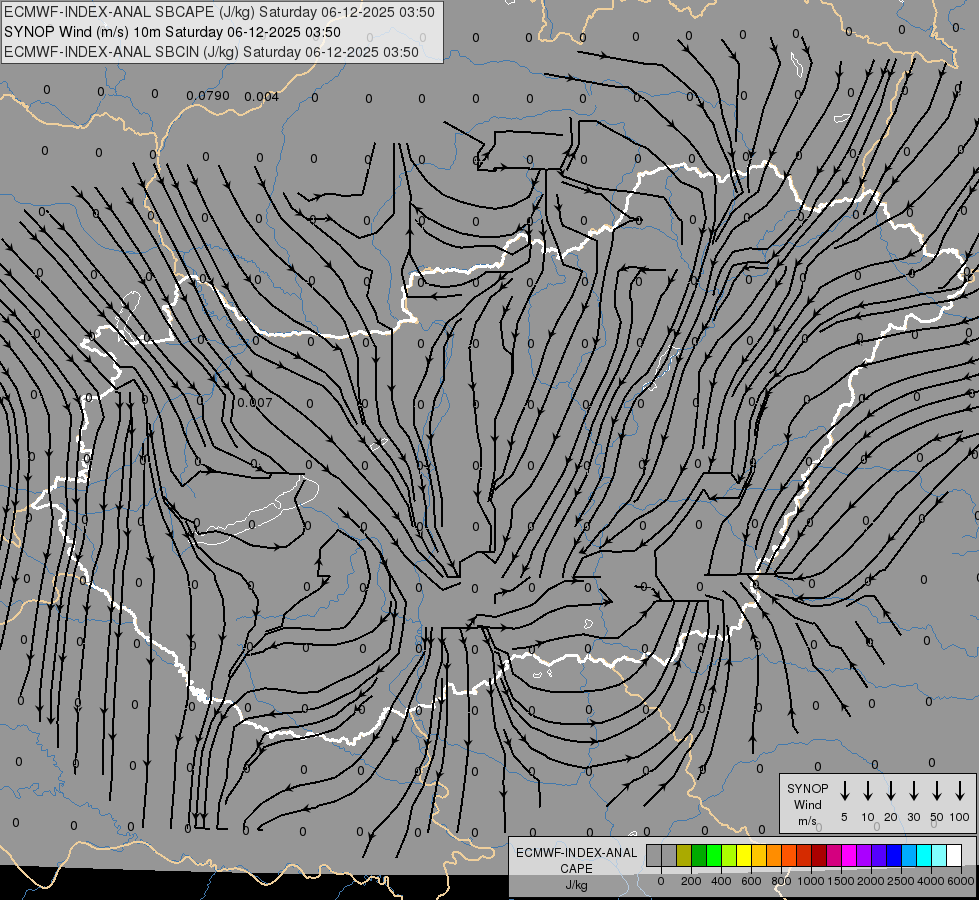Select the lime CAPE legend swatch
Image resolution: width=979 pixels, height=900 pixels.
click(x=729, y=855)
